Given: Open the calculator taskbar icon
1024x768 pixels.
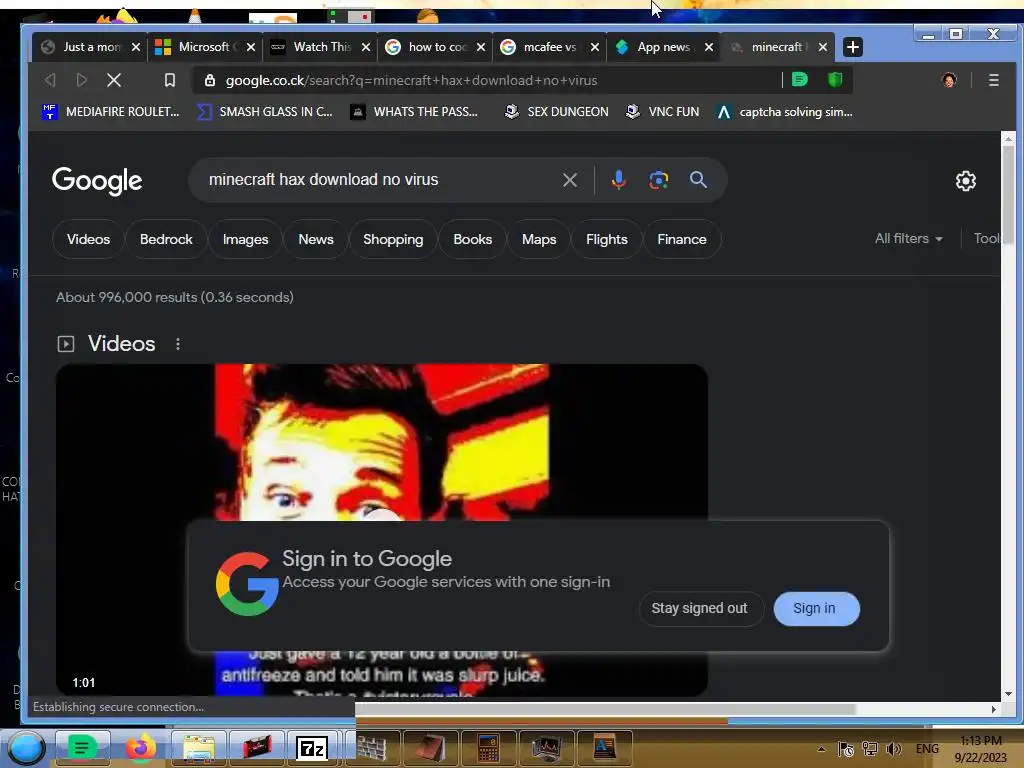Looking at the screenshot, I should [x=488, y=748].
